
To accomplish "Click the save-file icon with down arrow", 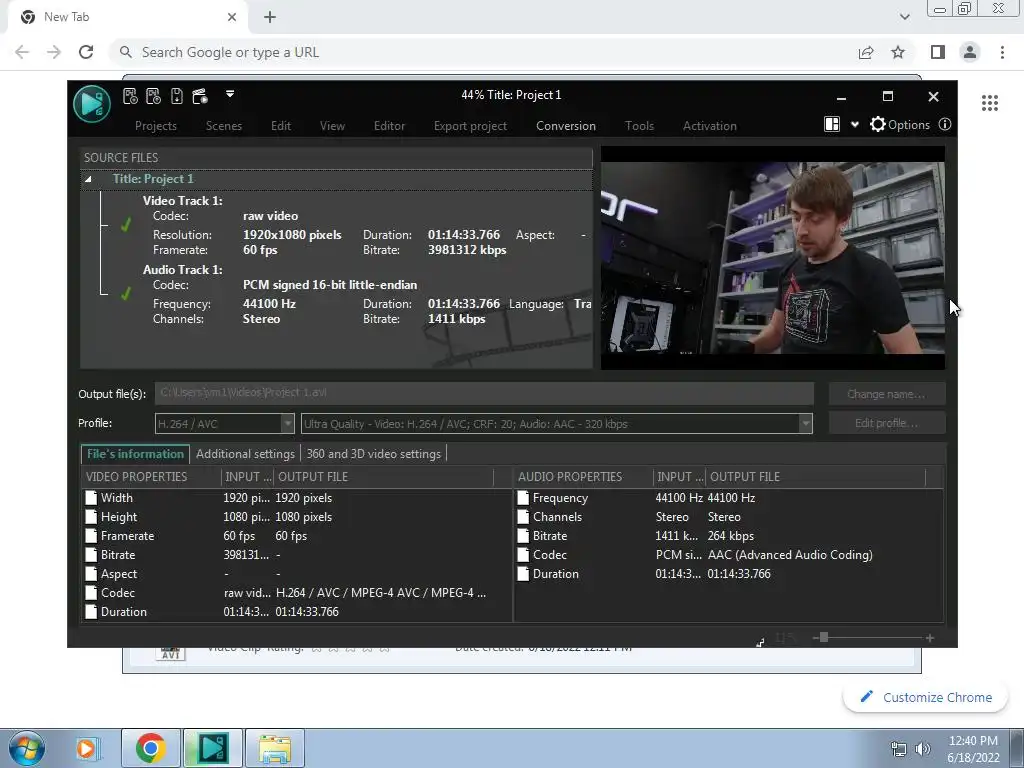I will pyautogui.click(x=176, y=97).
